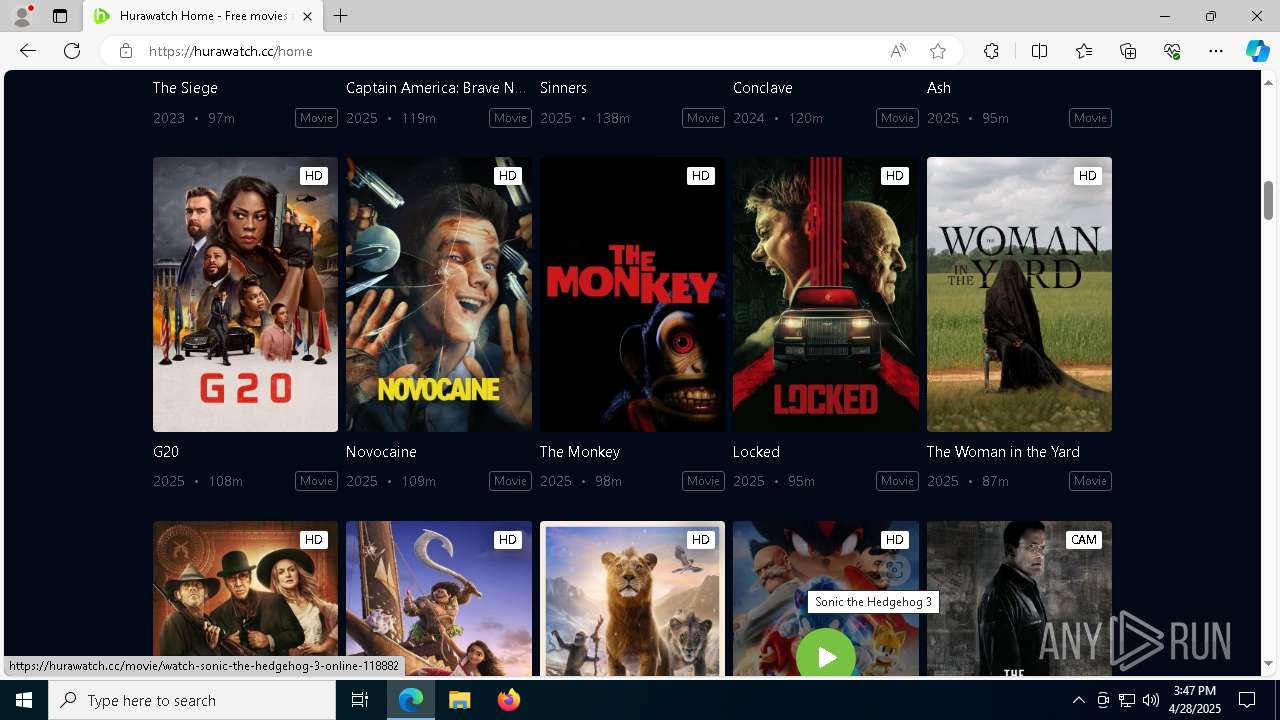The height and width of the screenshot is (720, 1280).
Task: Open Firefox from taskbar
Action: click(x=508, y=700)
